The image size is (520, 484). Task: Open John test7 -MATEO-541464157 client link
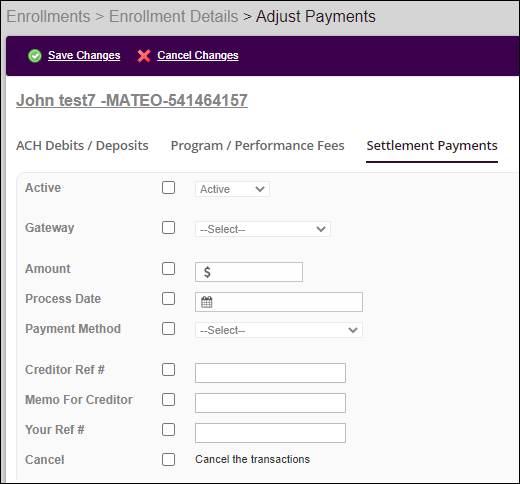(132, 100)
